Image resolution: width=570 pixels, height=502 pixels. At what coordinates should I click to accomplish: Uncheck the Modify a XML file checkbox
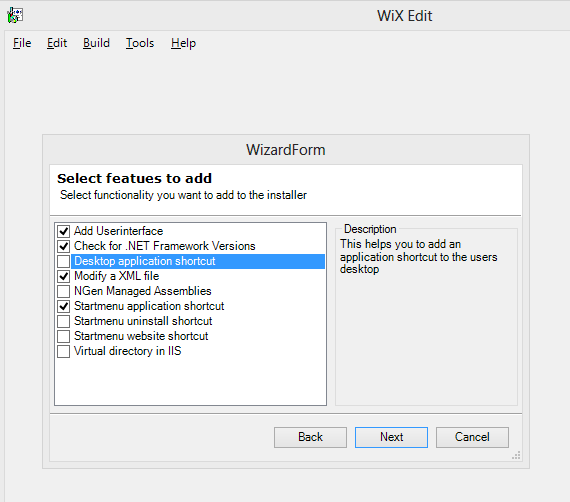[64, 276]
